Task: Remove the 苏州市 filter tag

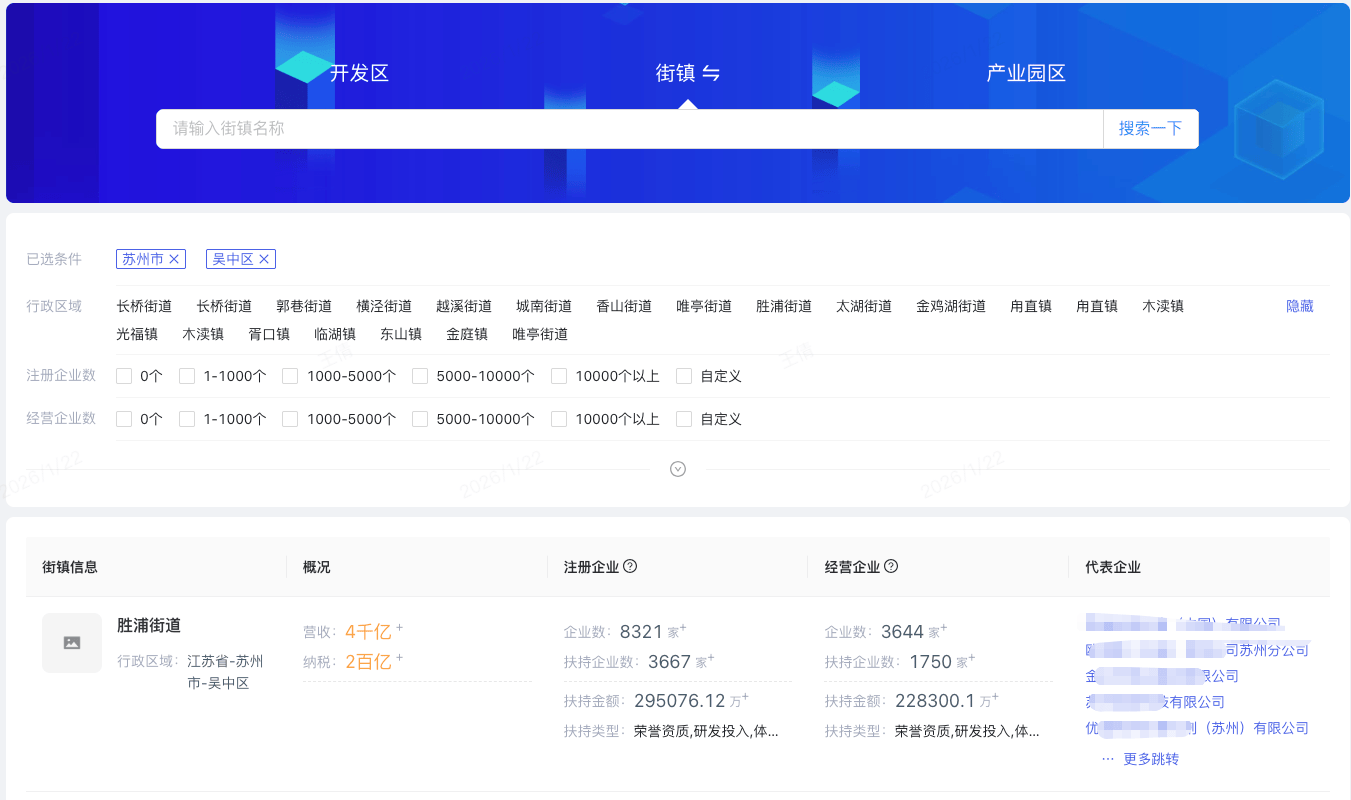Action: [x=175, y=259]
